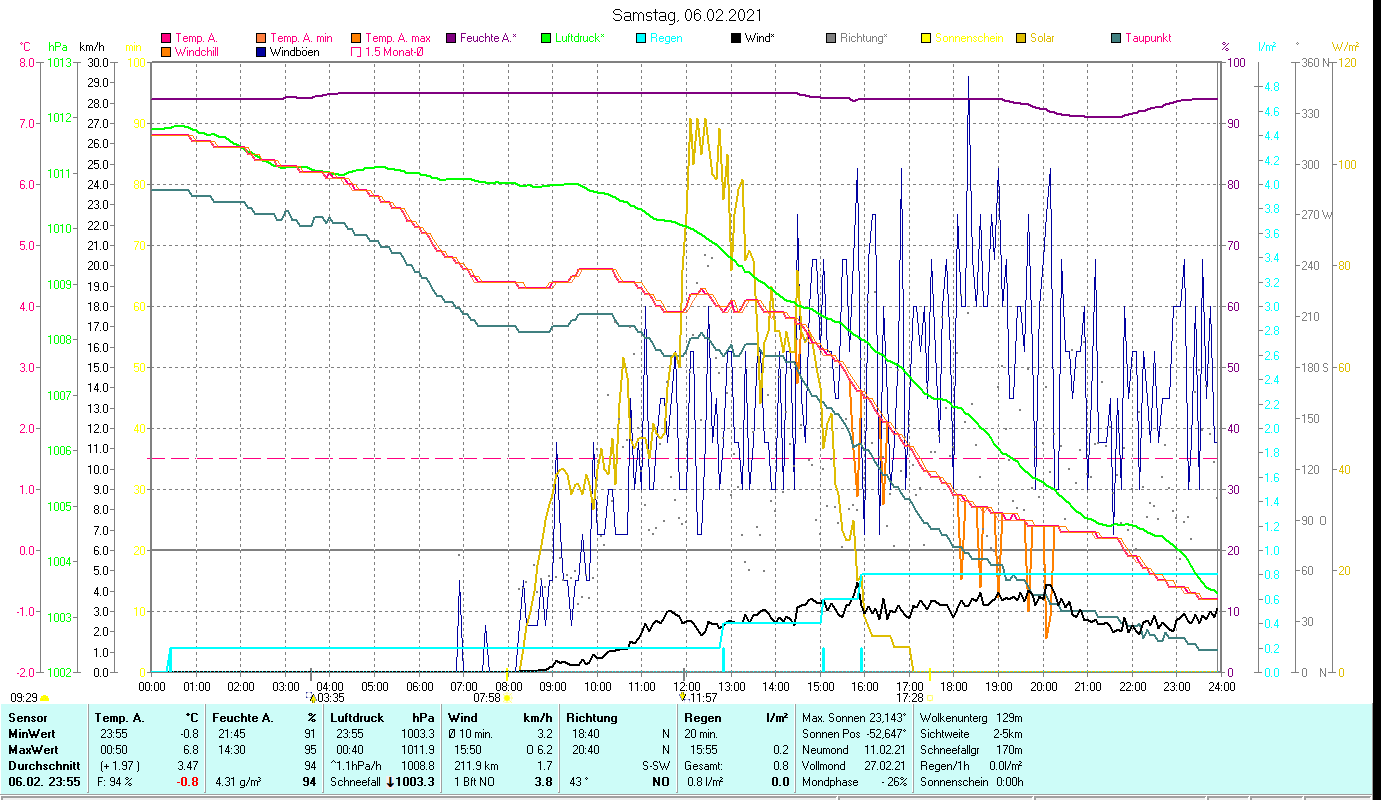Screen dimensions: 1381x800
Task: Click the moon marker at 03:35
Action: point(311,696)
